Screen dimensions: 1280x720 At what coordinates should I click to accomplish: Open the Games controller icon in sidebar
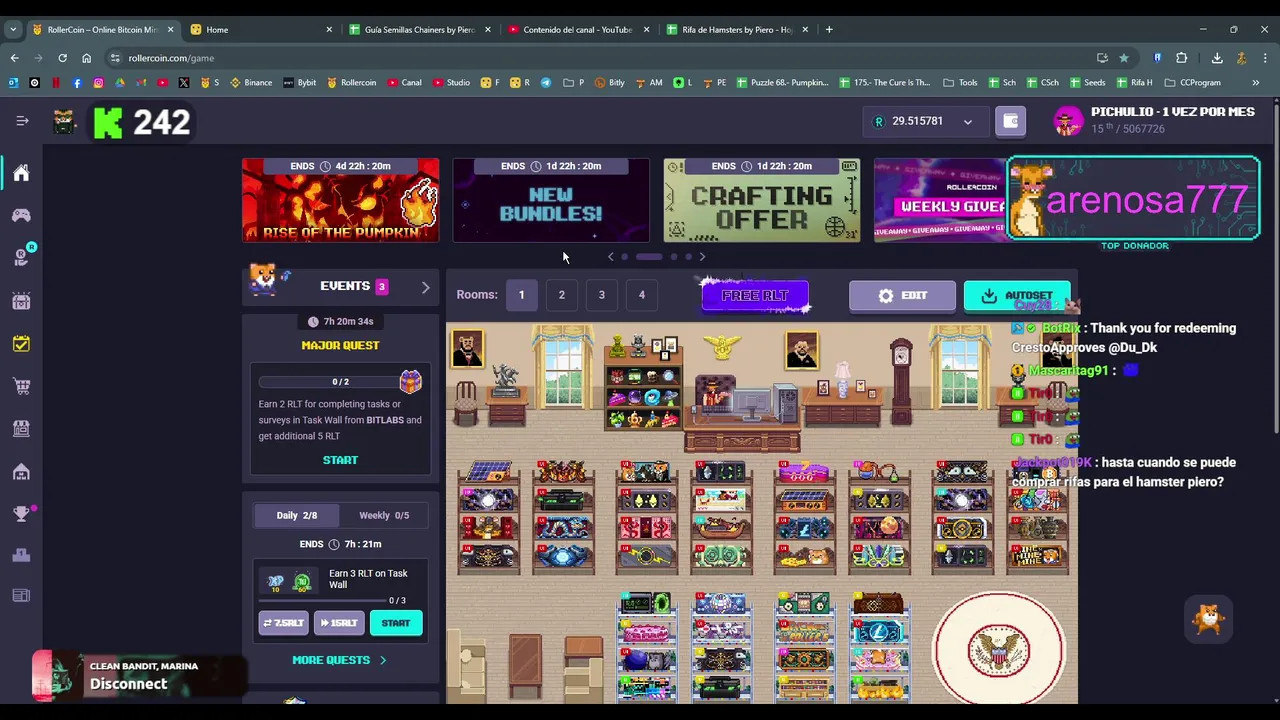coord(21,215)
